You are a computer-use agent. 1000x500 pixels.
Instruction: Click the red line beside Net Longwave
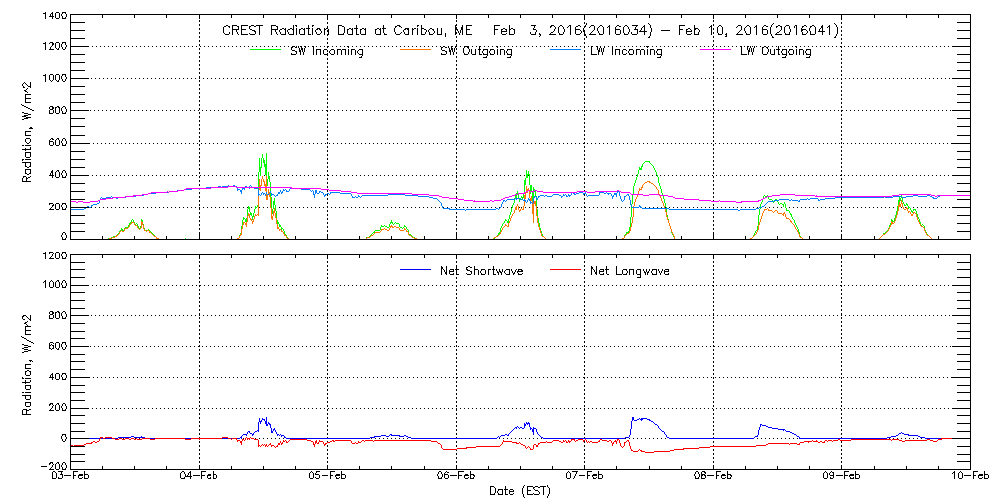click(565, 270)
